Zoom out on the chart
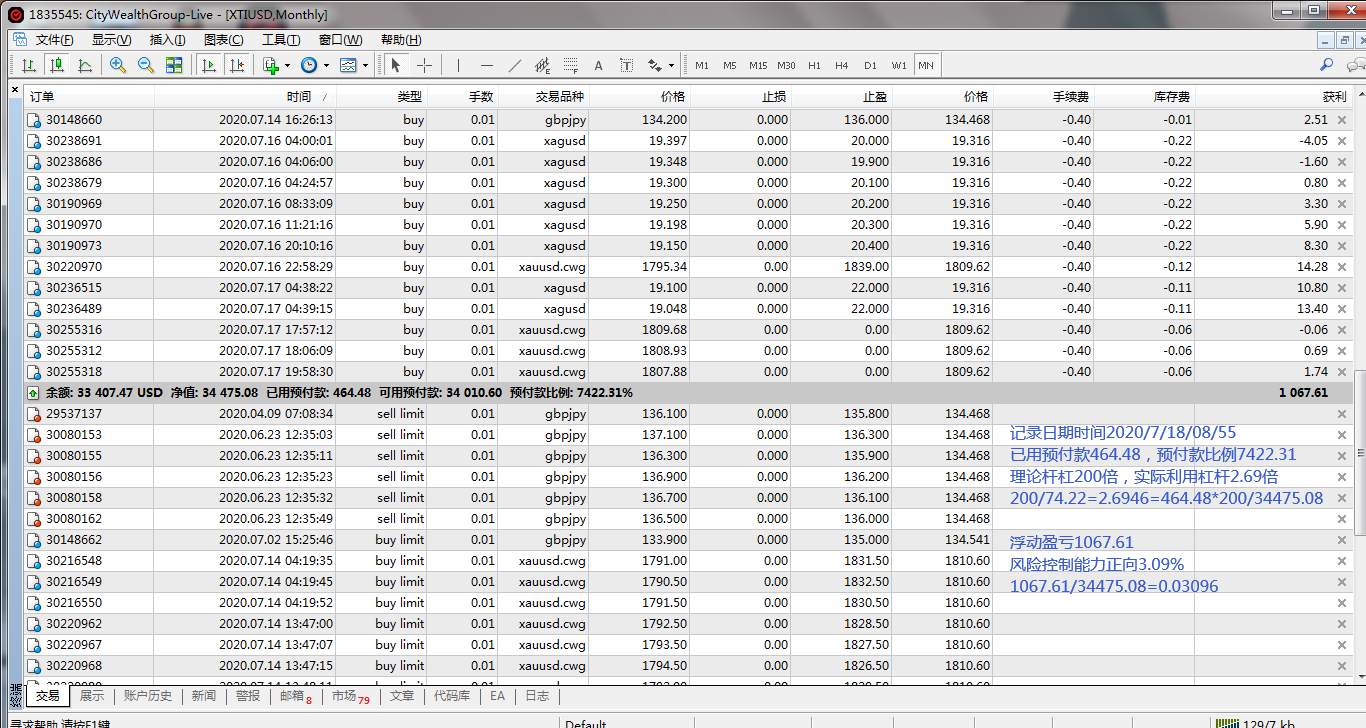 [x=146, y=65]
